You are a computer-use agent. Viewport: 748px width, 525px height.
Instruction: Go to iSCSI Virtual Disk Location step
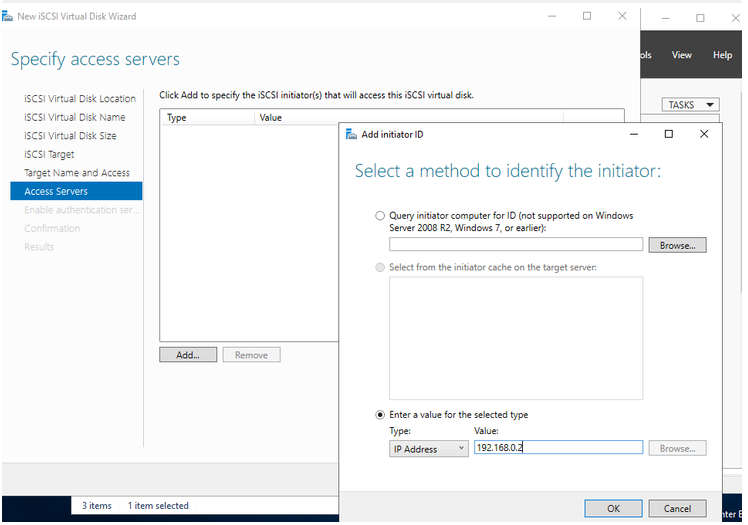coord(80,99)
